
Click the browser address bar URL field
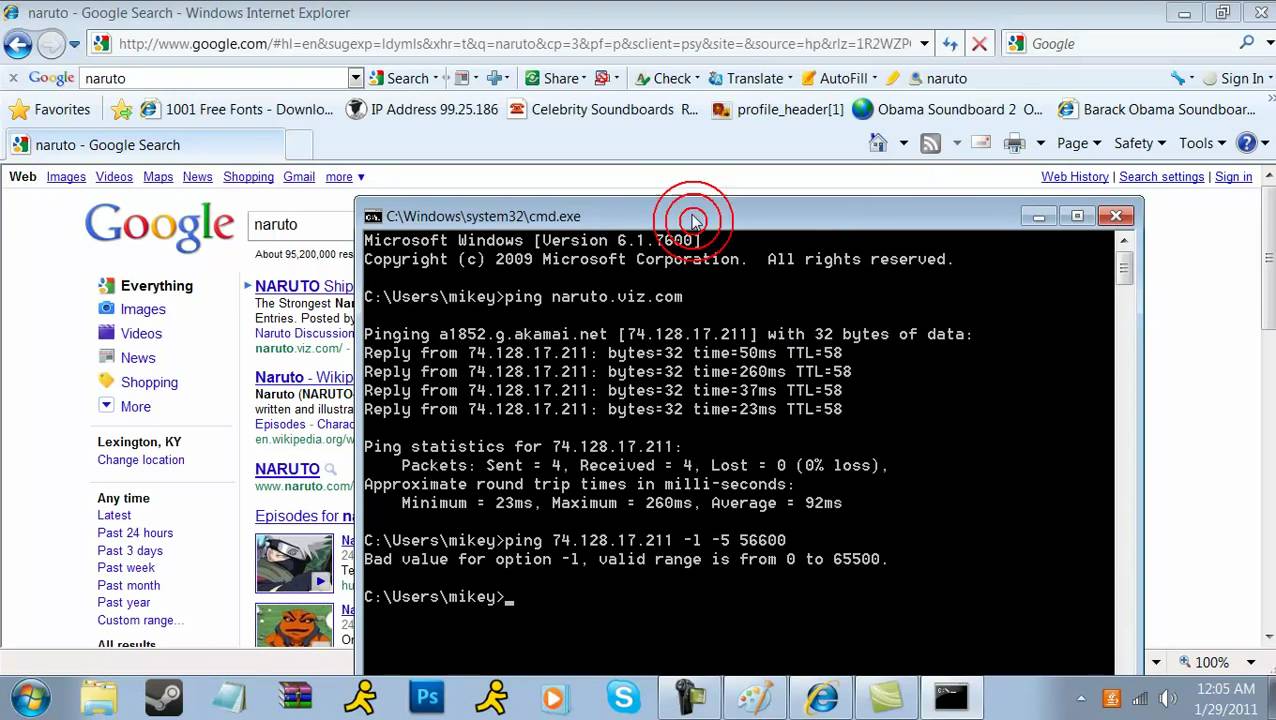[x=514, y=44]
